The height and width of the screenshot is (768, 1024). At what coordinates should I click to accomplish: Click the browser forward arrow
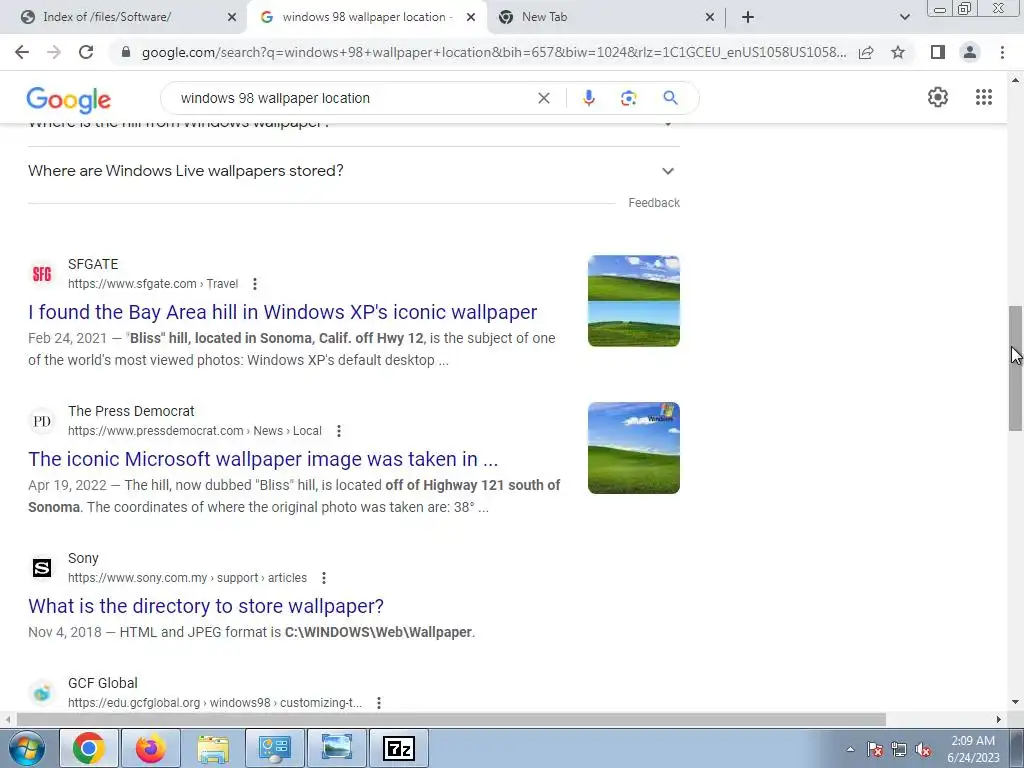pyautogui.click(x=54, y=52)
